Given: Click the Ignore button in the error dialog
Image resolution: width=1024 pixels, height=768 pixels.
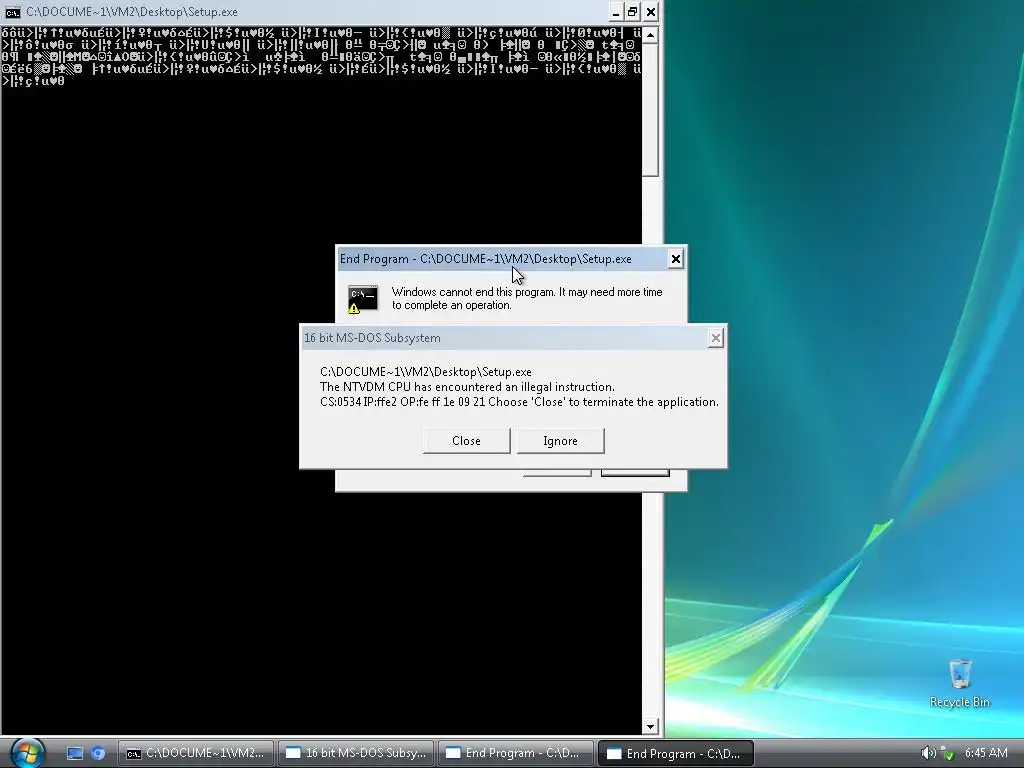Looking at the screenshot, I should click(x=560, y=441).
